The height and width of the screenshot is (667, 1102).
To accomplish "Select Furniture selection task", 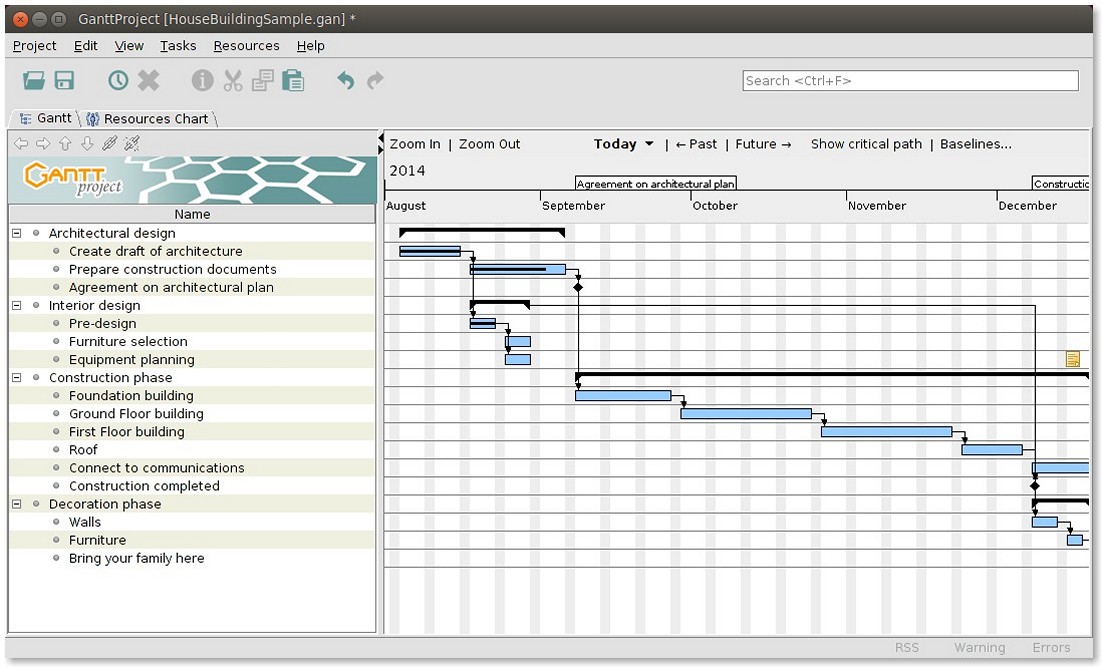I will (x=128, y=342).
